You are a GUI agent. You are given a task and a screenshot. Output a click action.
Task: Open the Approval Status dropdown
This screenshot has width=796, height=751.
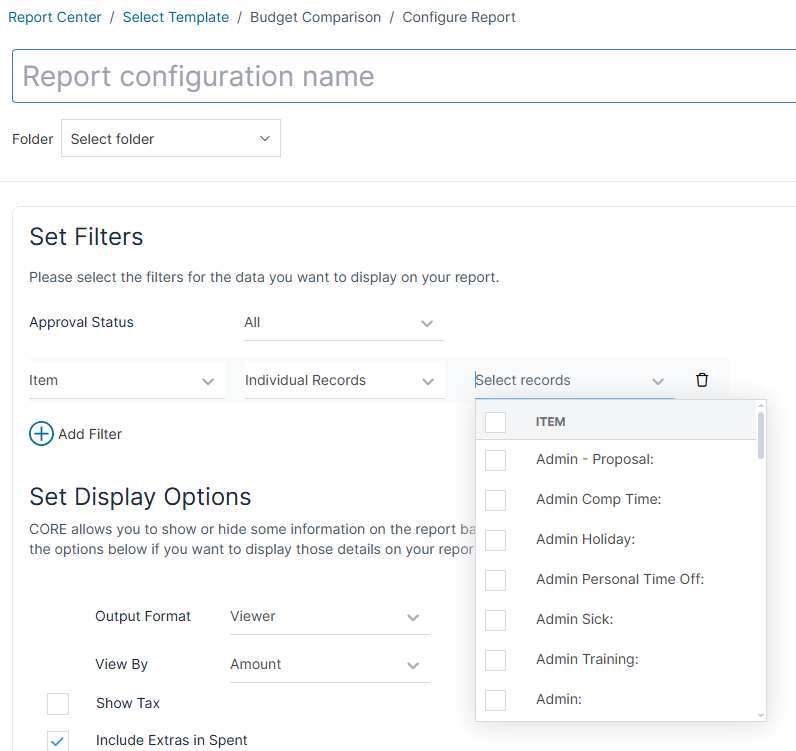click(x=344, y=323)
